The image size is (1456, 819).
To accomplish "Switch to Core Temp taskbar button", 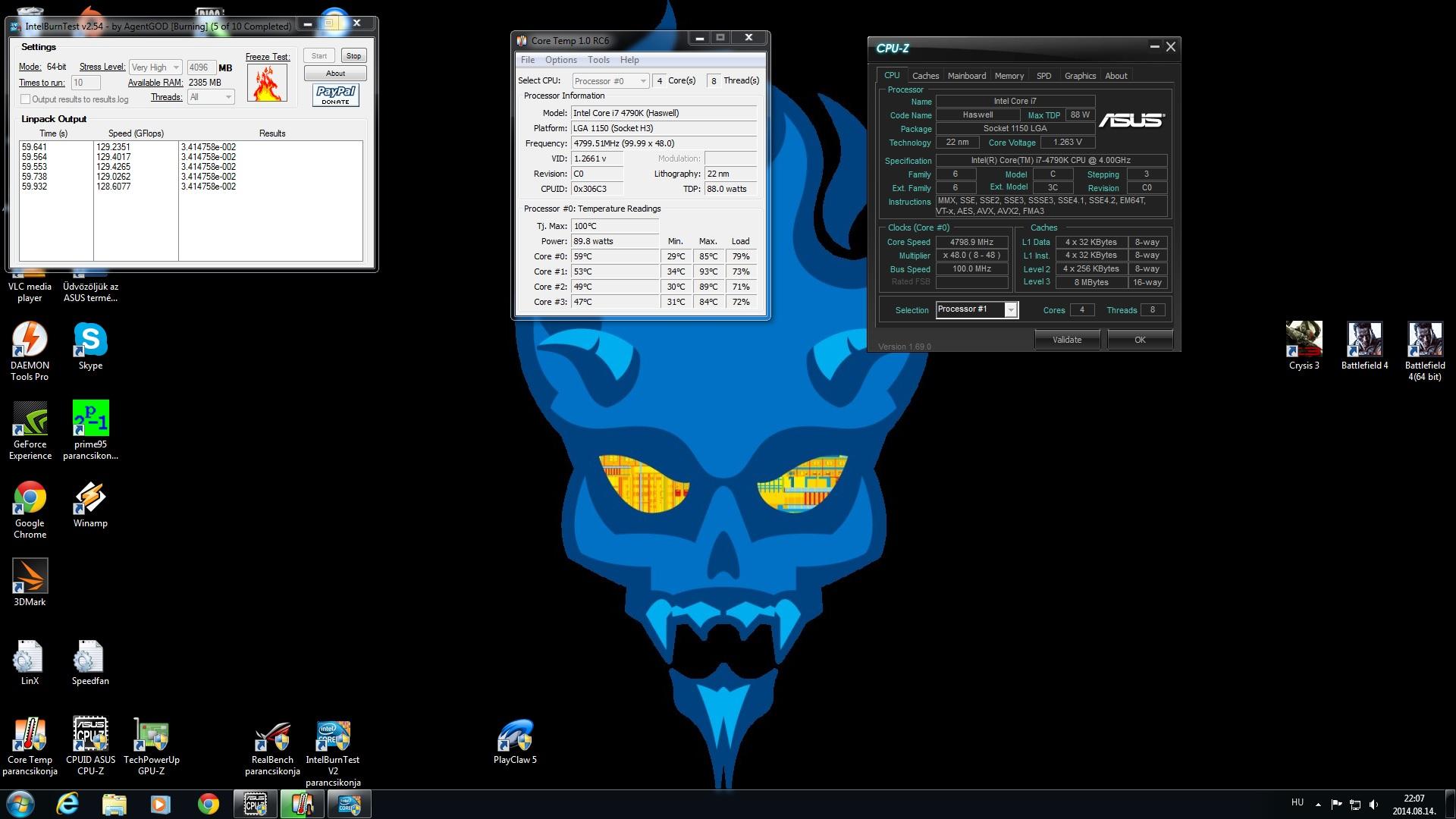I will (302, 804).
